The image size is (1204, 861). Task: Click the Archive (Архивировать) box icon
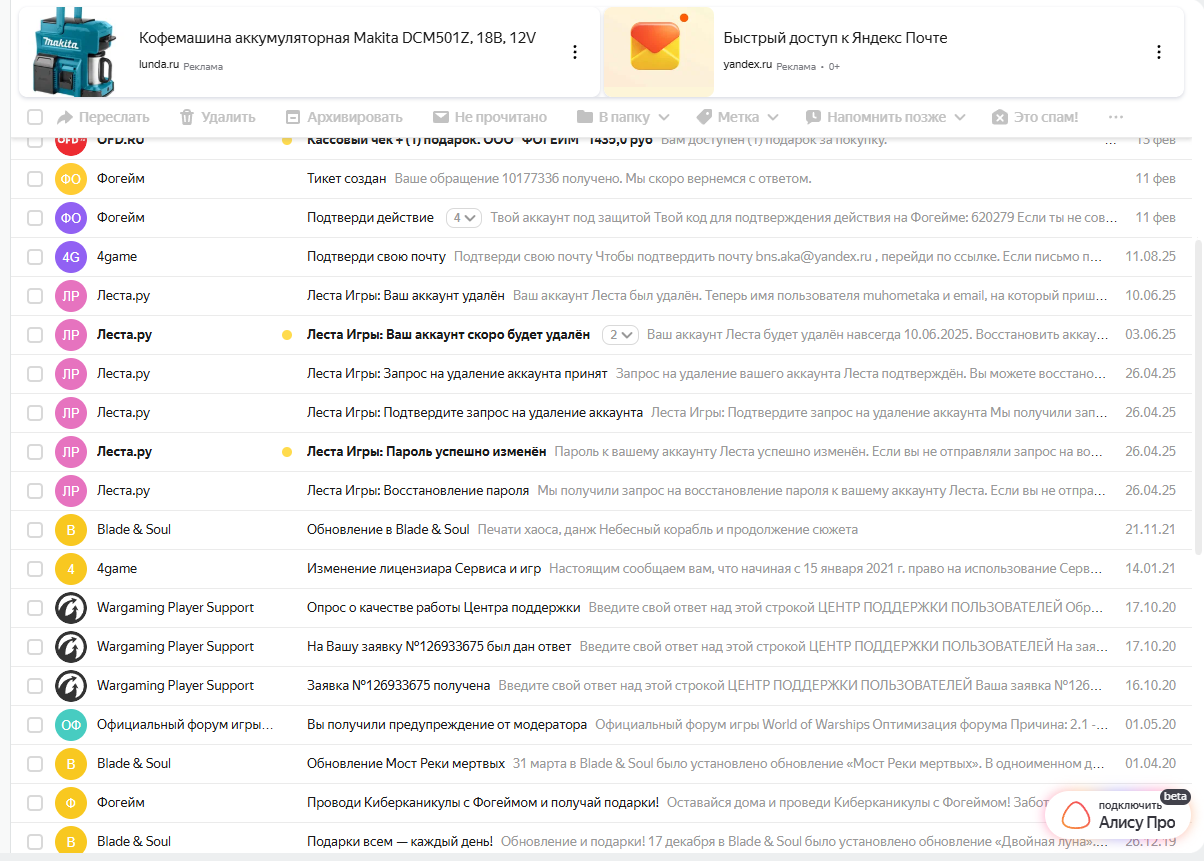(x=293, y=117)
